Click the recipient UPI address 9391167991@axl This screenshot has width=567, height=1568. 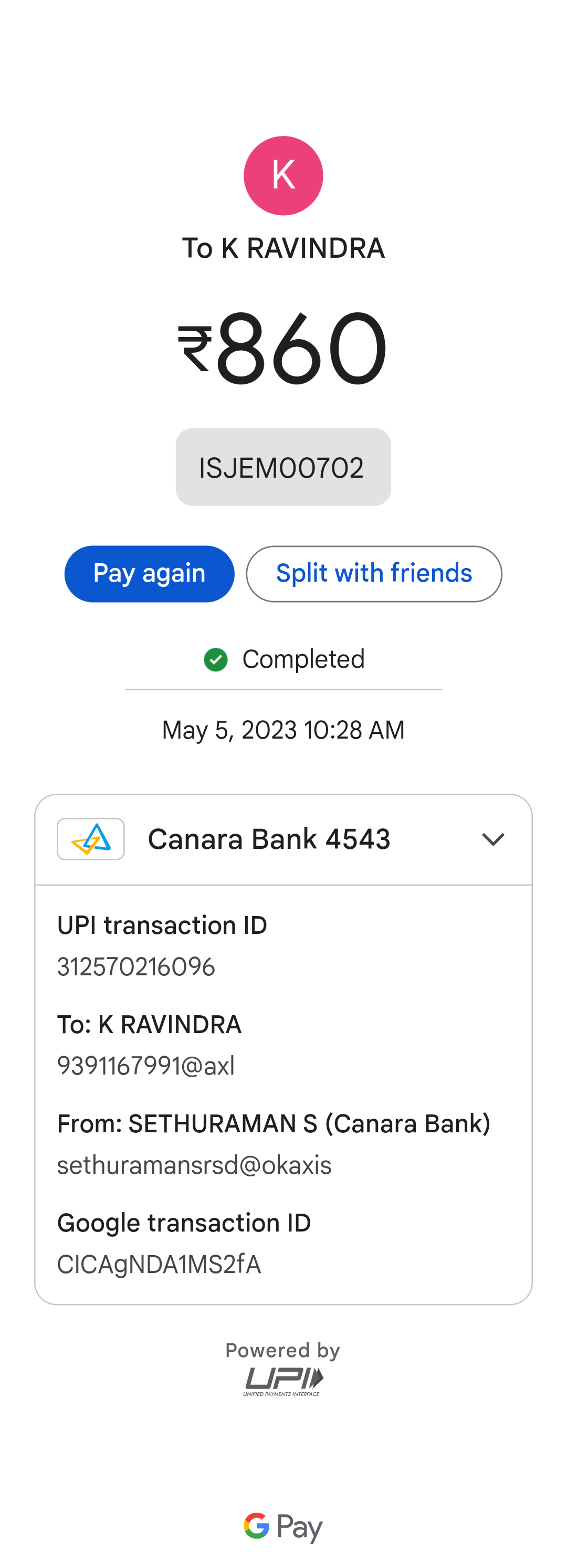(145, 1066)
